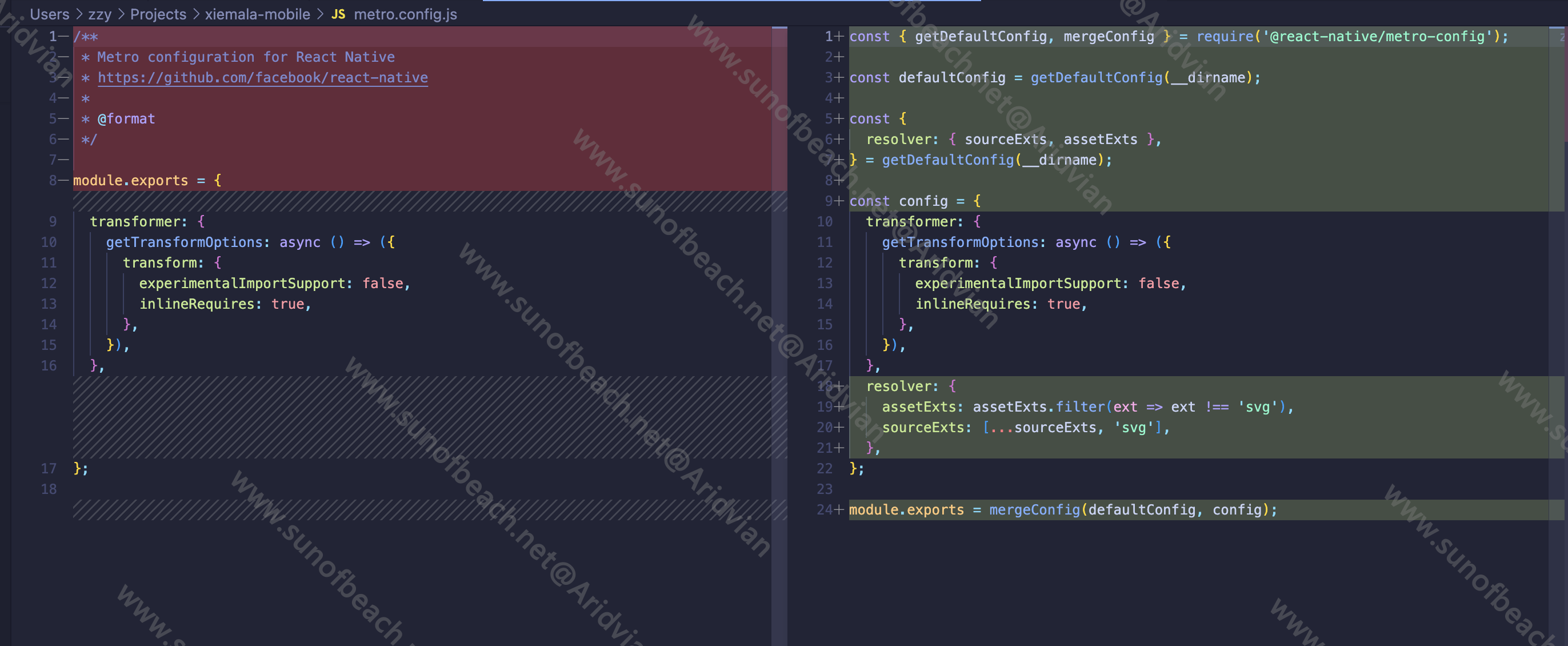Screen dimensions: 1568x646
Task: Click the Users breadcrumb segment
Action: pyautogui.click(x=49, y=14)
